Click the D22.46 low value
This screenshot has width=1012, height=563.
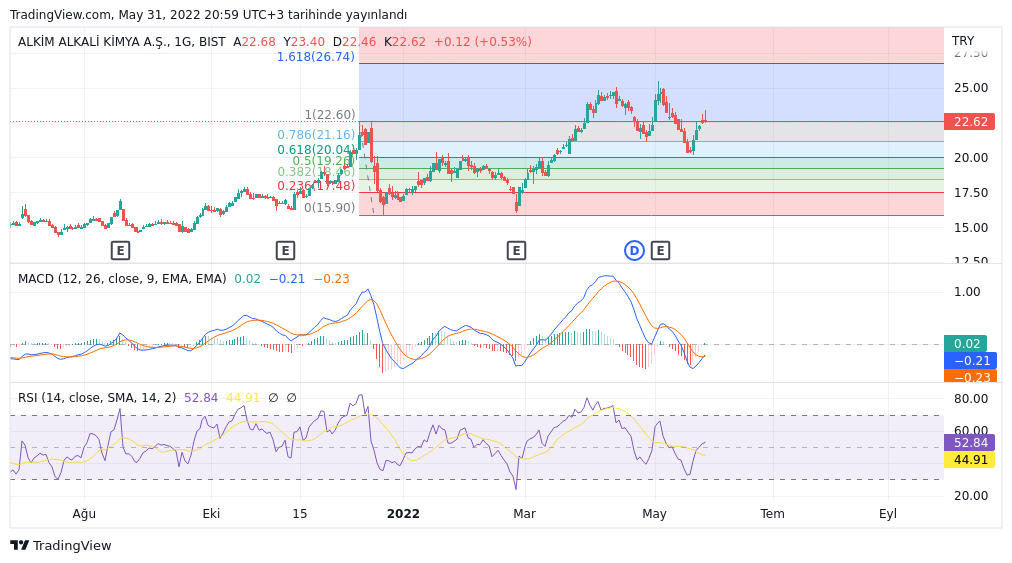pos(354,42)
